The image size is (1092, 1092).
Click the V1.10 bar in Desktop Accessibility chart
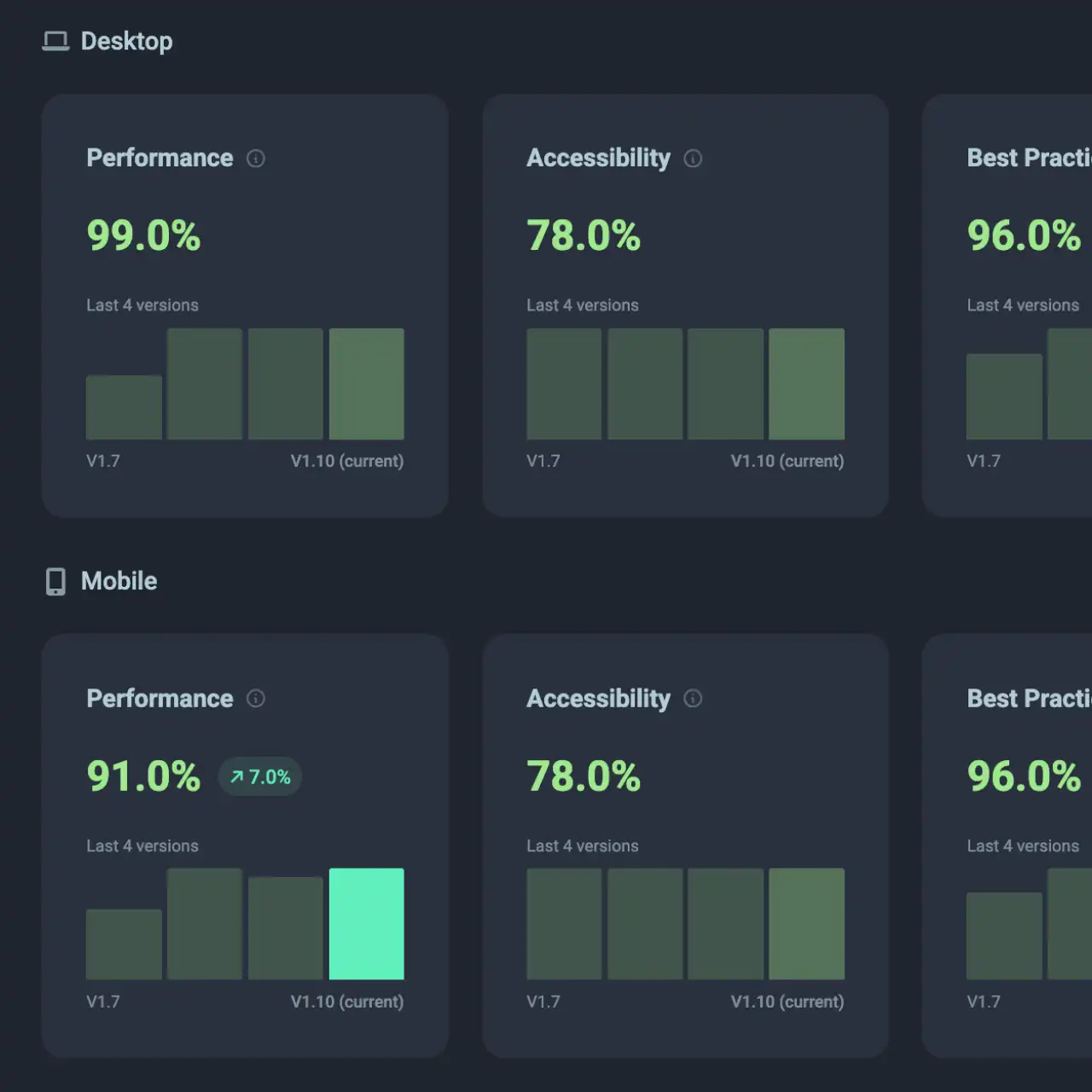pos(806,383)
